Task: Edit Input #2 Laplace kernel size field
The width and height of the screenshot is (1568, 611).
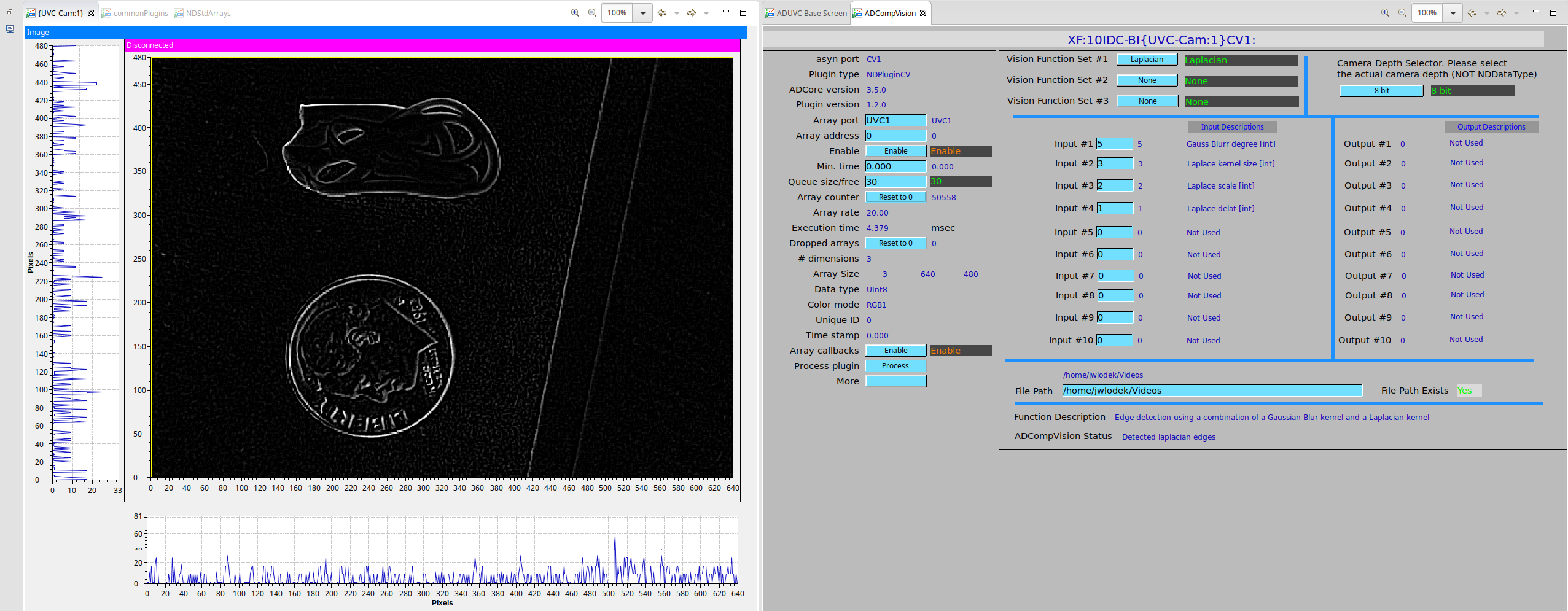Action: pos(1115,163)
